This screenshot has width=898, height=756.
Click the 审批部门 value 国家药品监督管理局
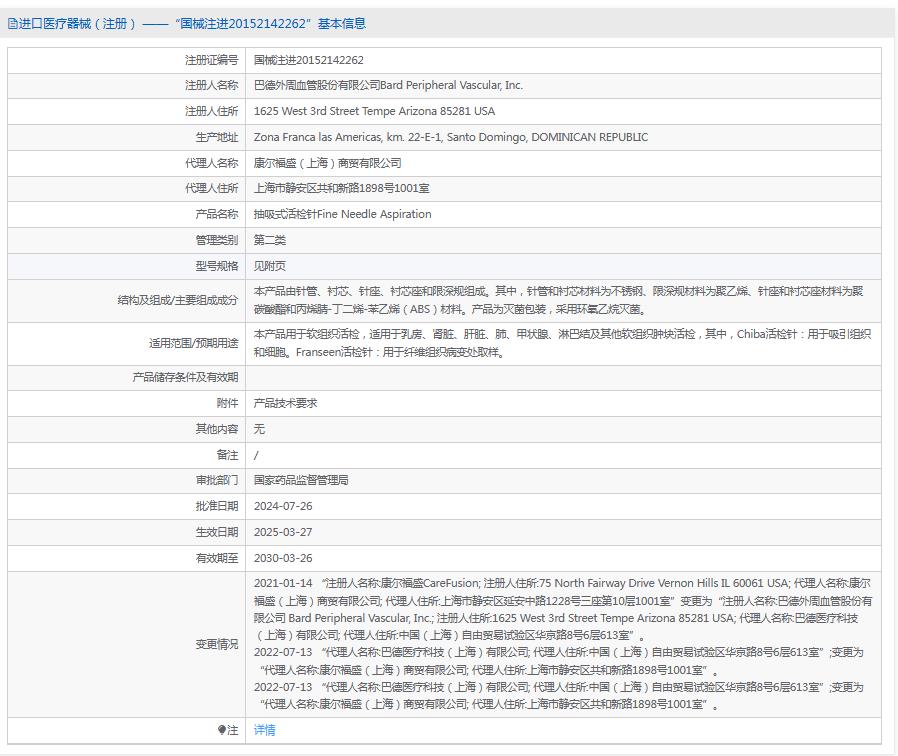pyautogui.click(x=301, y=480)
